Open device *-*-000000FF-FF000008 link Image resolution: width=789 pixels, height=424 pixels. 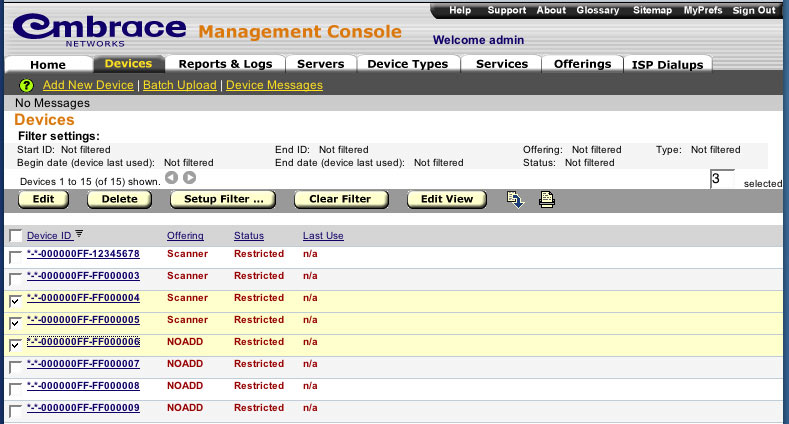point(83,386)
